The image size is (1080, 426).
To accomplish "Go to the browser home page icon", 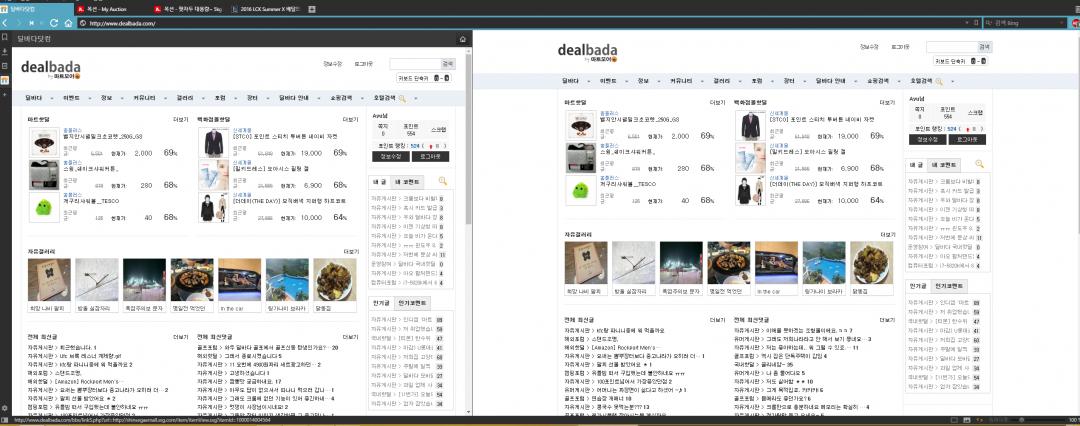I will tap(67, 22).
